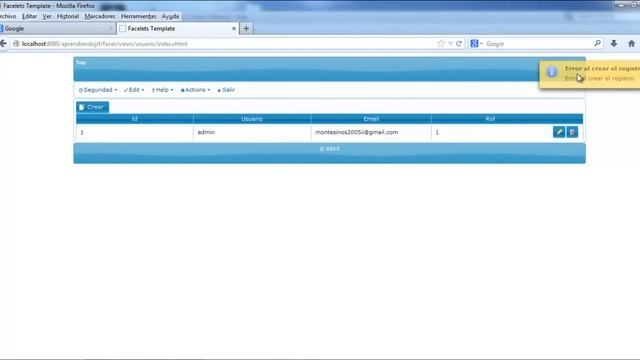Open the Historial browser menu

pyautogui.click(x=68, y=16)
